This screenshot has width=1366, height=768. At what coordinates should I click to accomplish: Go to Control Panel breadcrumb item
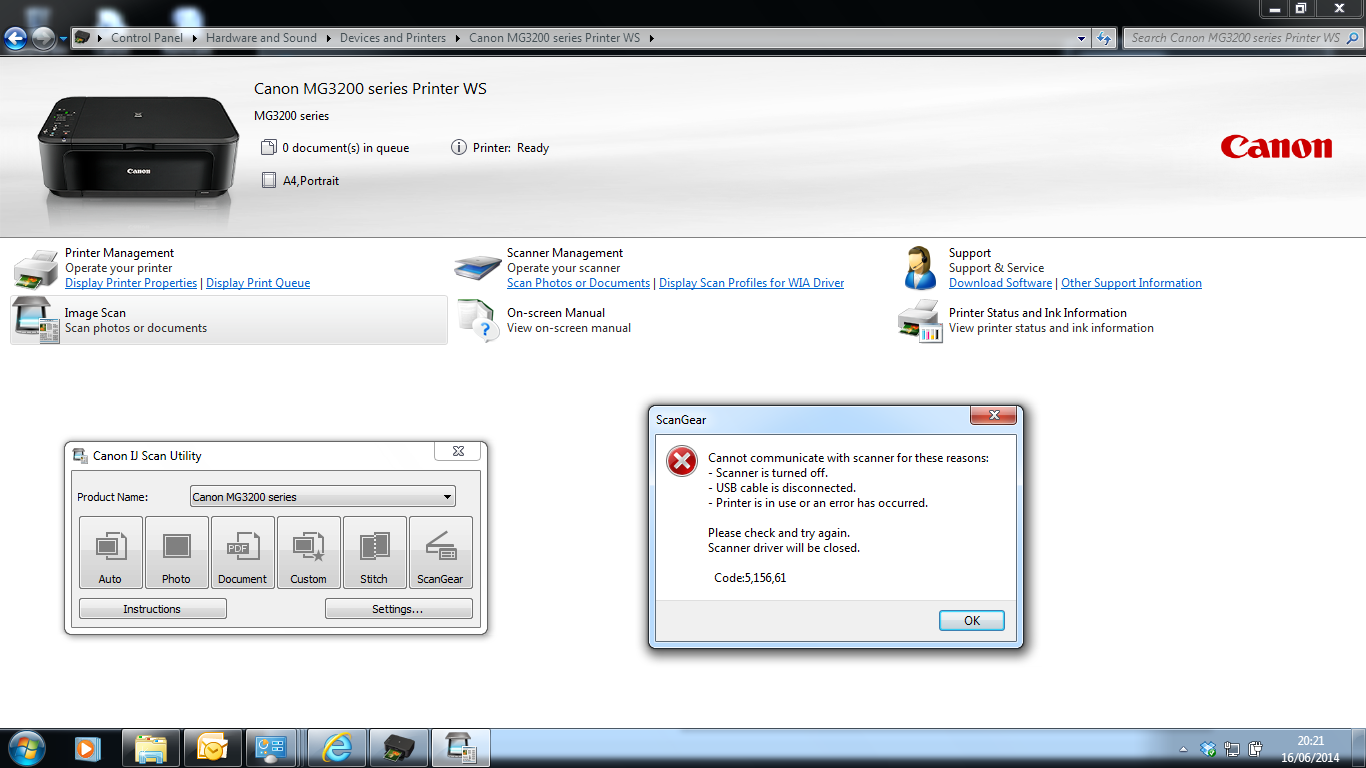147,38
